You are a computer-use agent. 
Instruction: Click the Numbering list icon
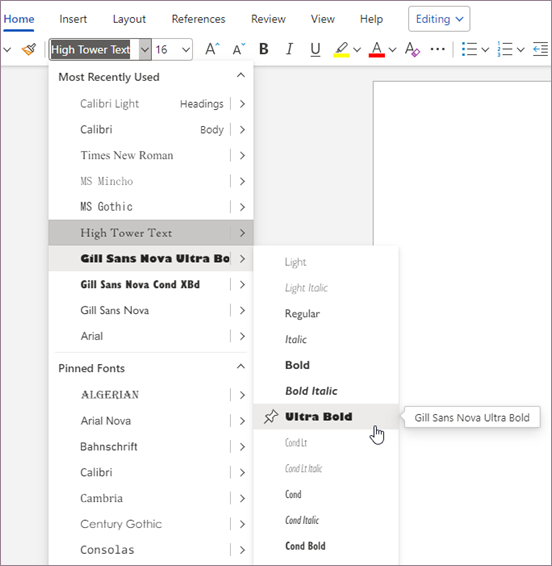coord(505,49)
